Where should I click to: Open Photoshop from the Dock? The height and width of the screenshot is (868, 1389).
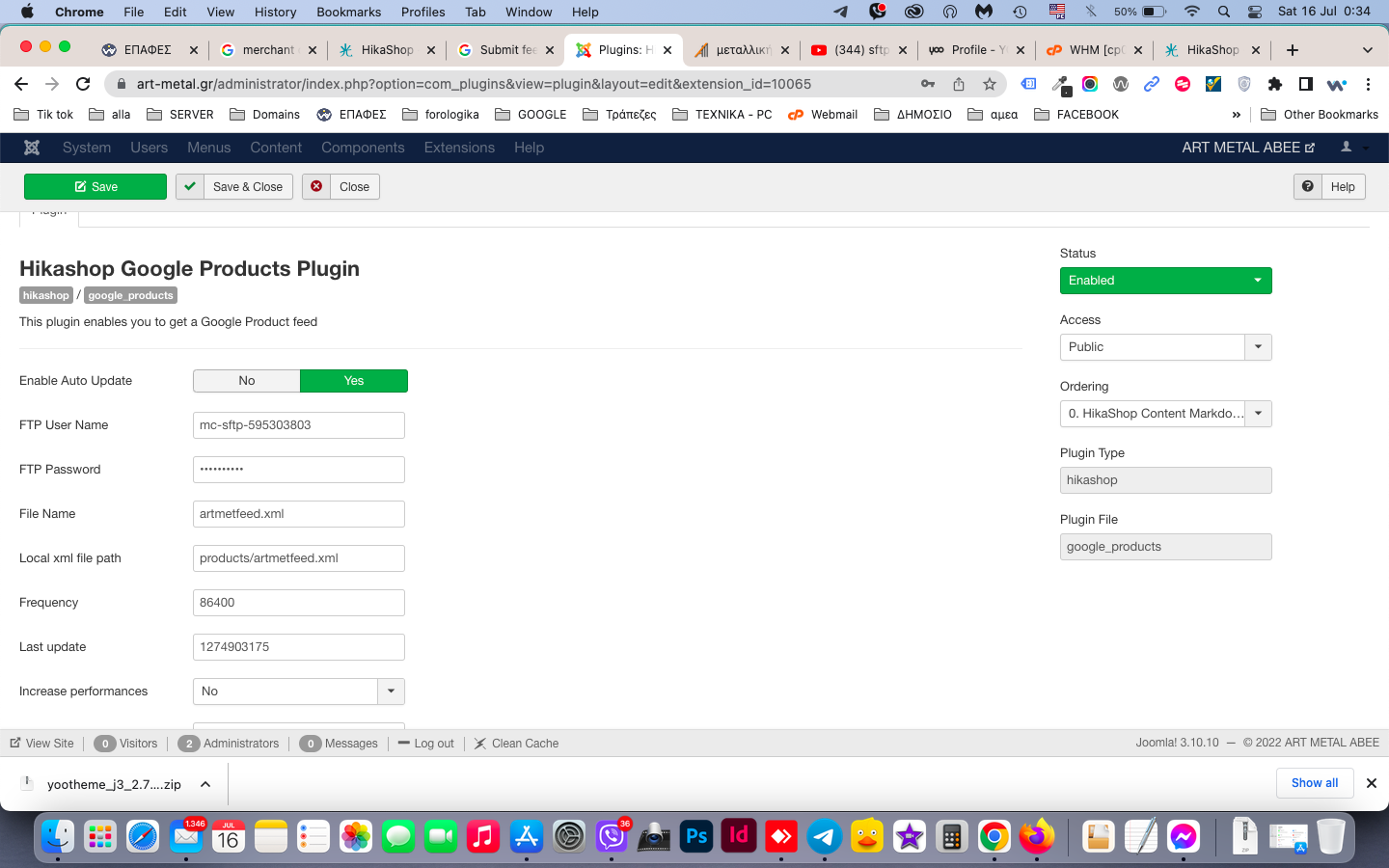[x=696, y=836]
